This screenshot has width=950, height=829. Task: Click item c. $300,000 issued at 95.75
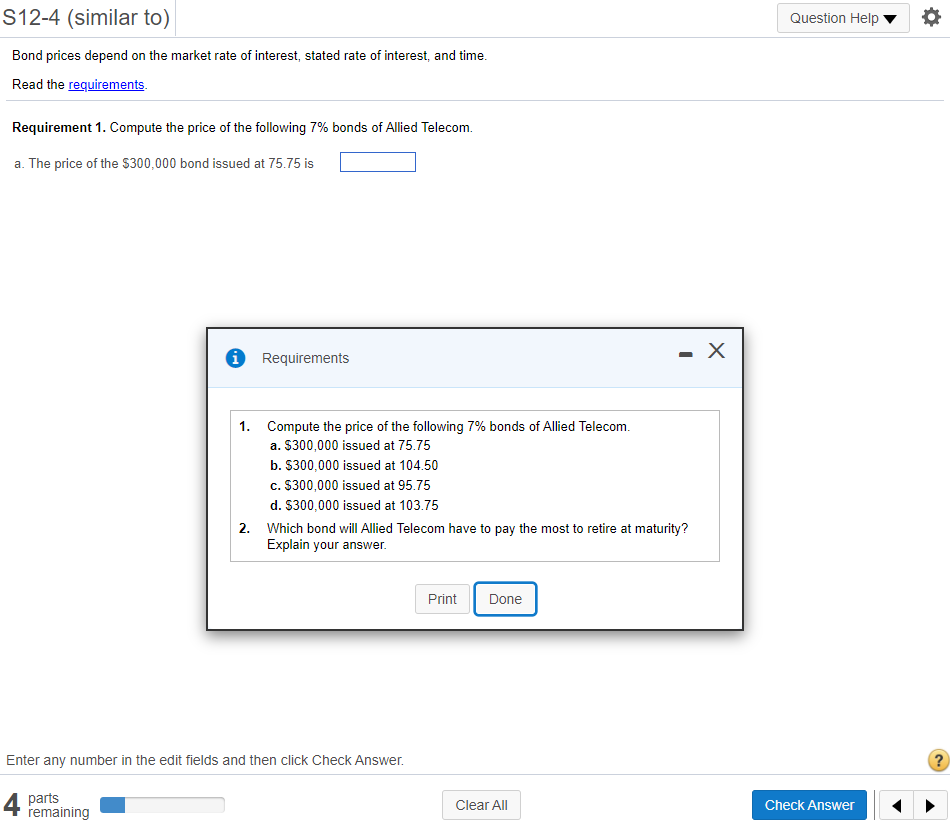(x=350, y=485)
